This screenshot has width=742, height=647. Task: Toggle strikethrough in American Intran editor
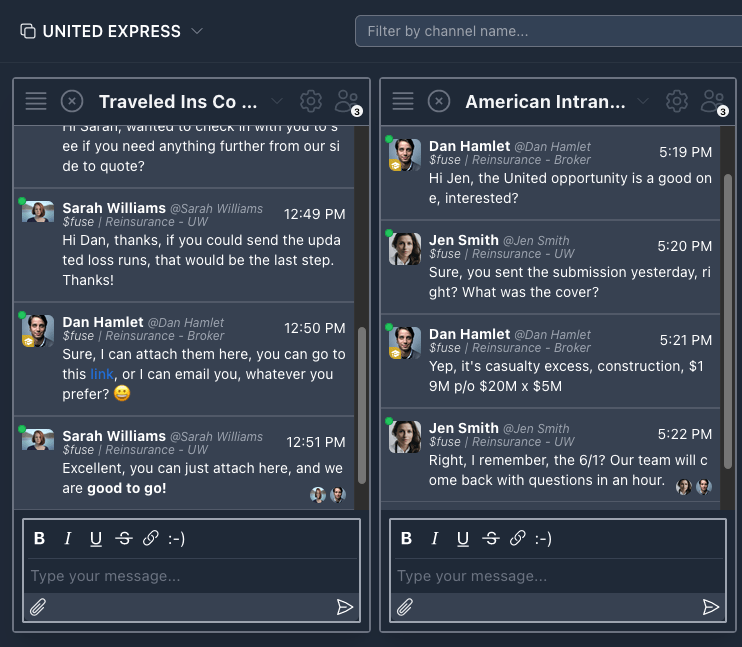[490, 539]
